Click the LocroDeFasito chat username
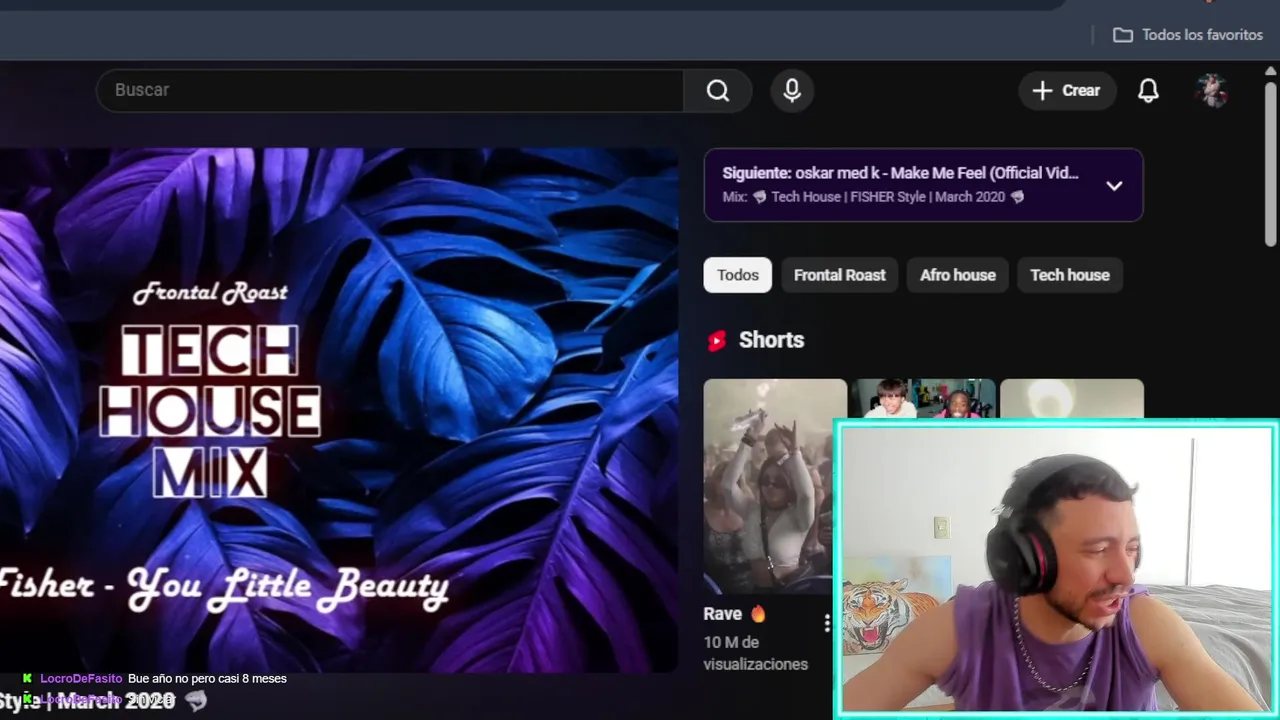This screenshot has height=720, width=1280. (x=81, y=678)
